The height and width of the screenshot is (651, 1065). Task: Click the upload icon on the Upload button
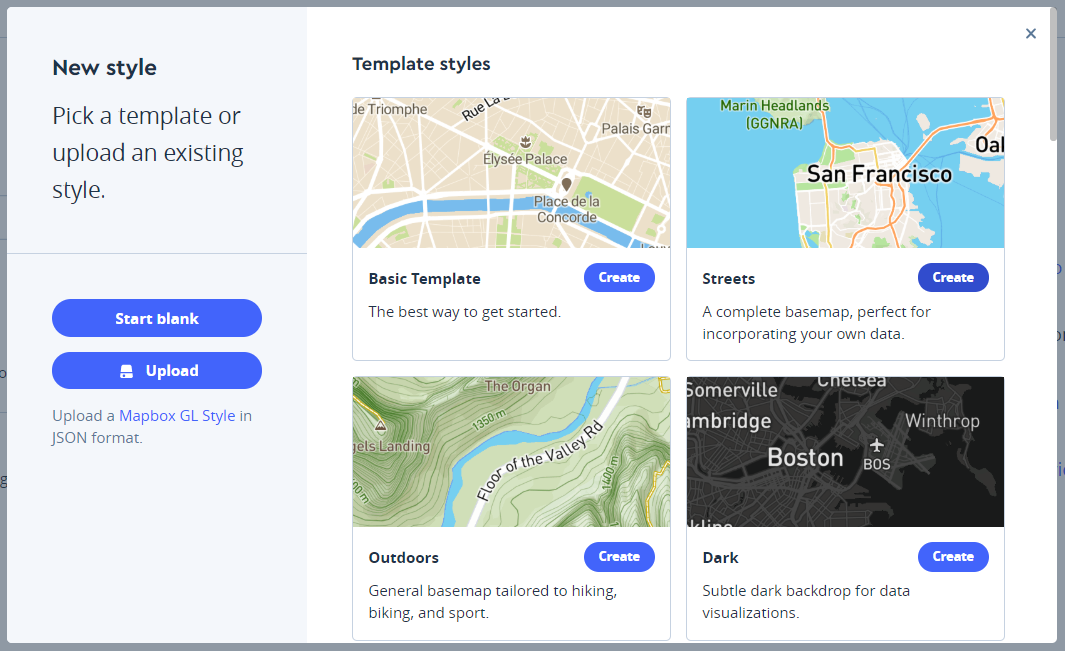(127, 370)
